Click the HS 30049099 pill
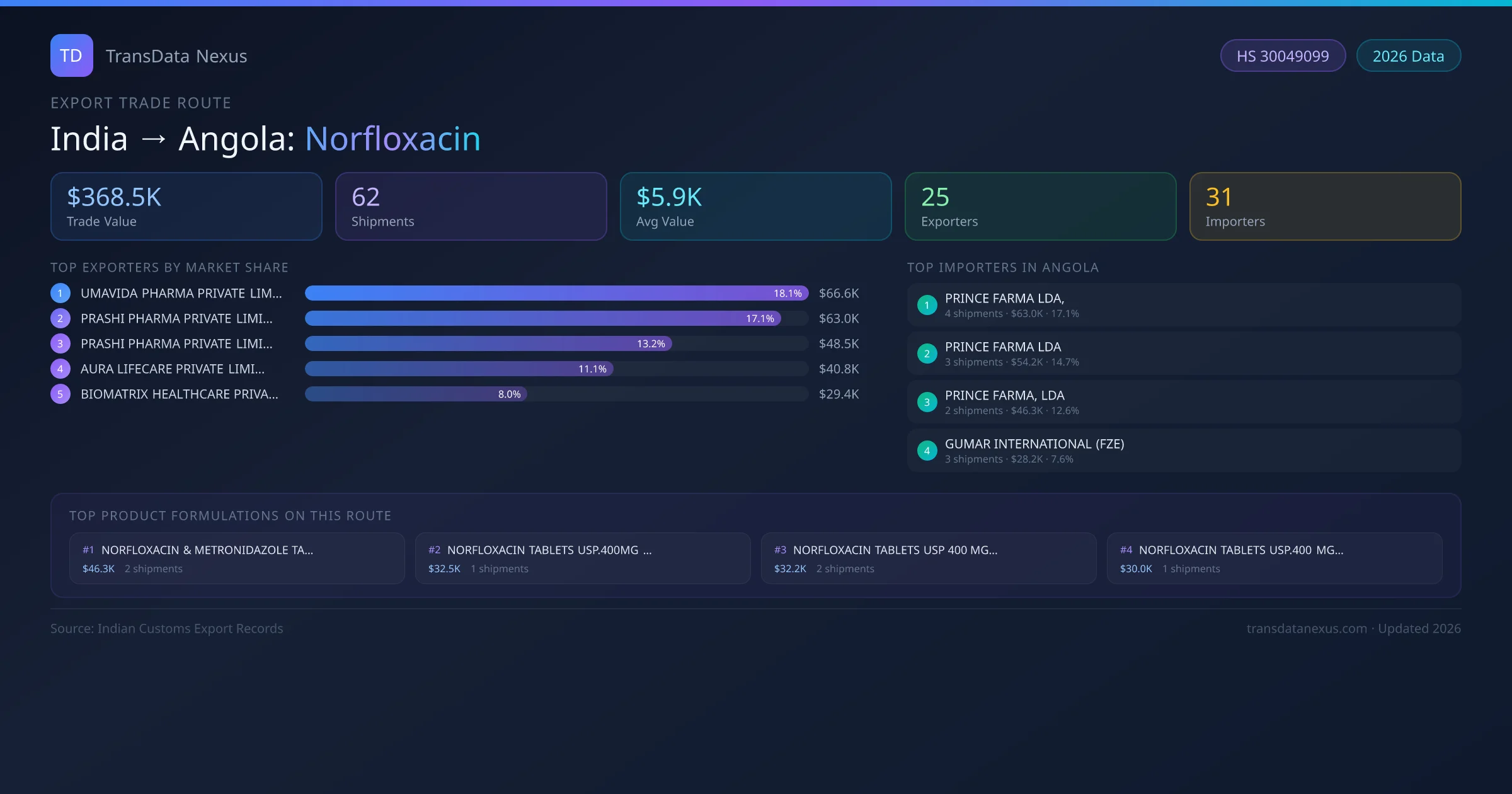This screenshot has width=1512, height=794. tap(1282, 56)
